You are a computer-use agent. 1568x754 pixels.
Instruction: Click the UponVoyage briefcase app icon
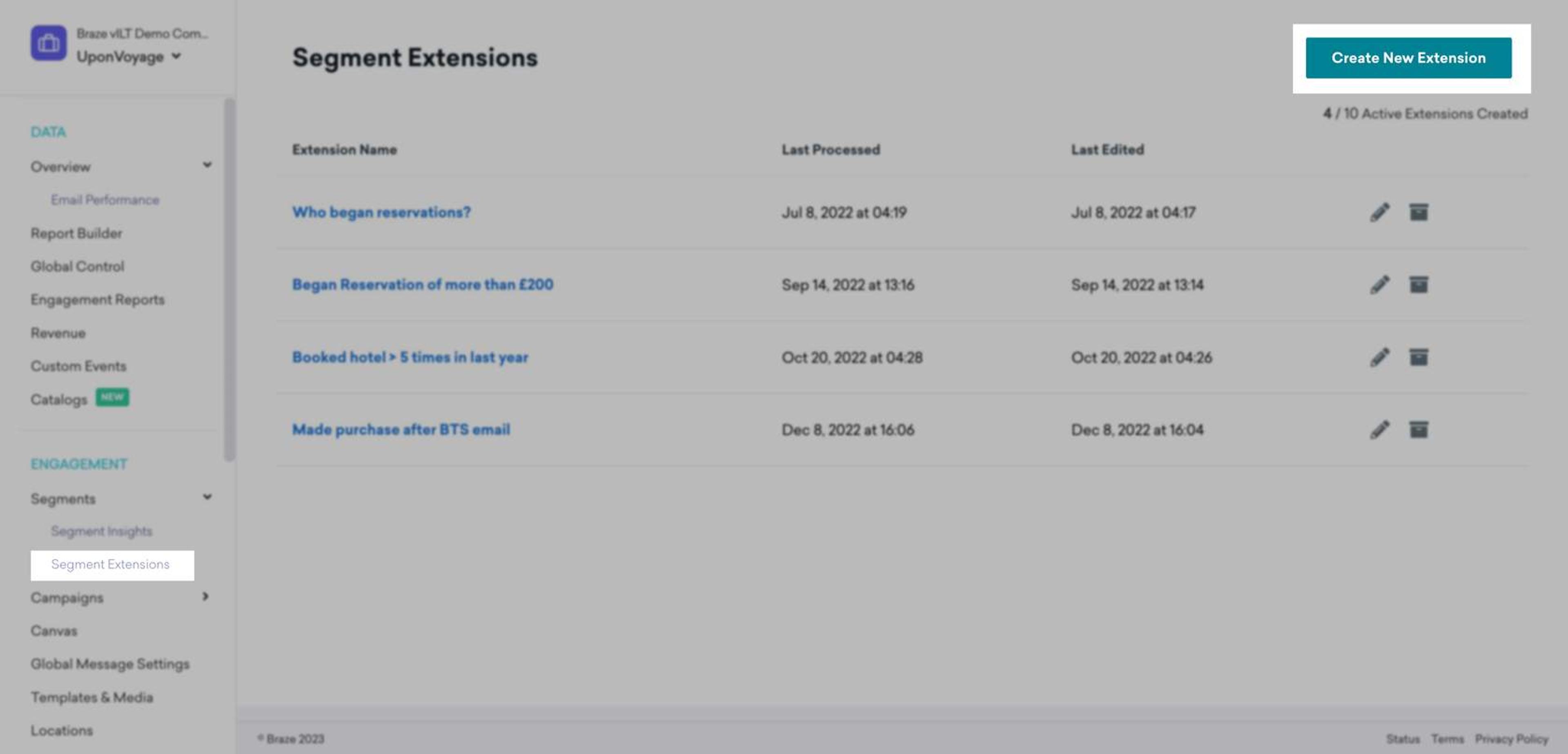pos(49,43)
